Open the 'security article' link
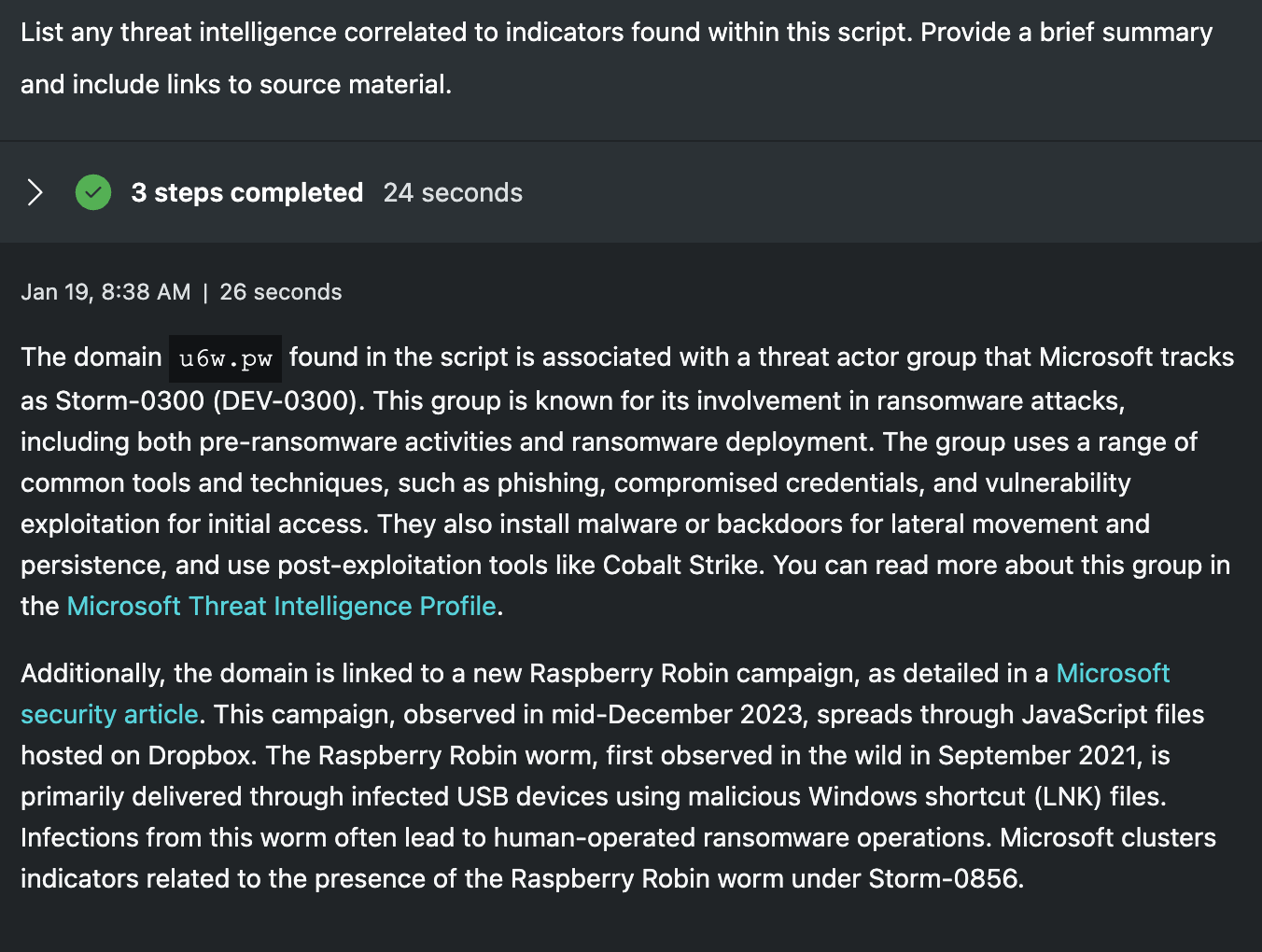The width and height of the screenshot is (1262, 952). [x=109, y=714]
